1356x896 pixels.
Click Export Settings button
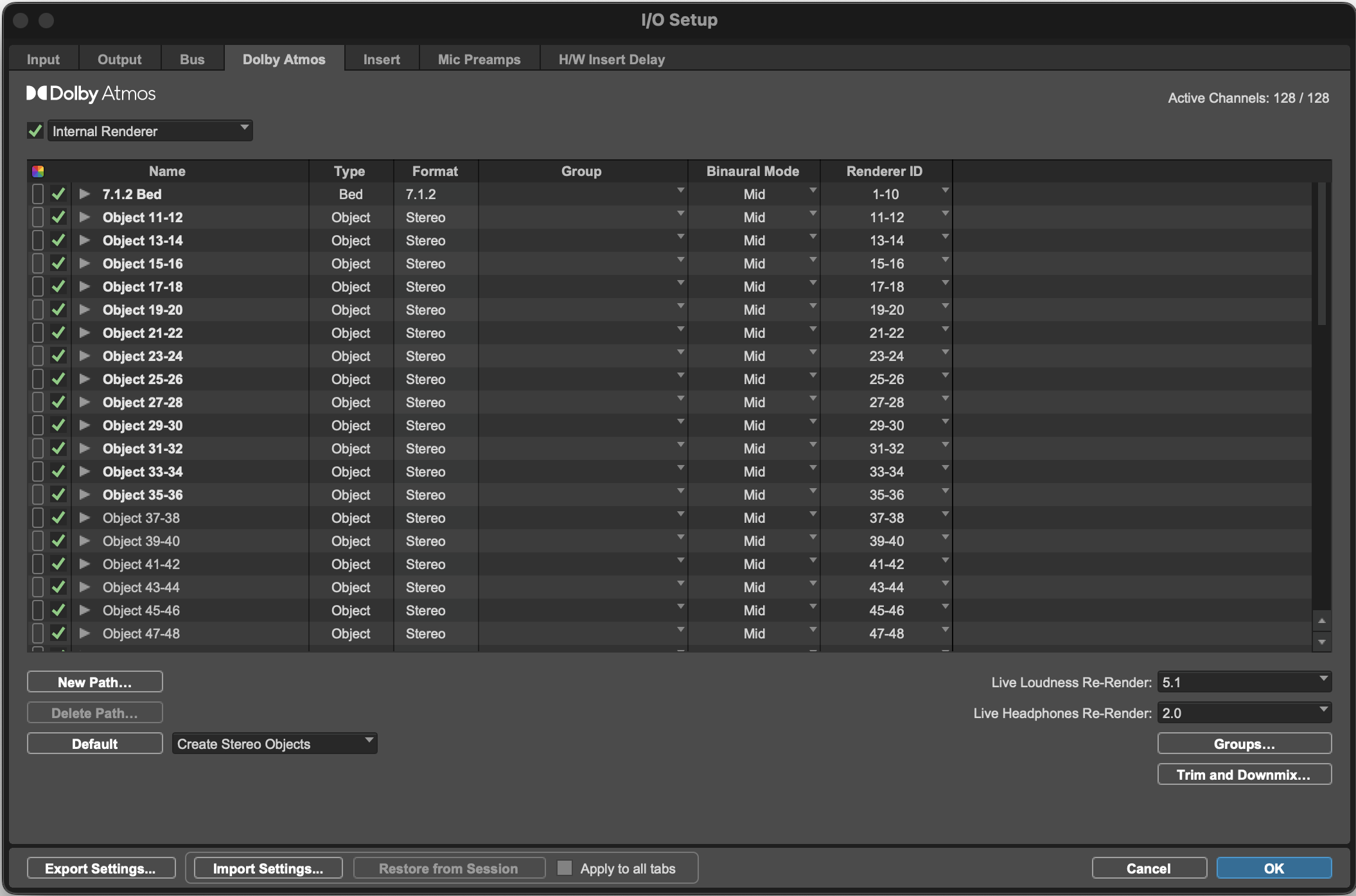[x=101, y=868]
